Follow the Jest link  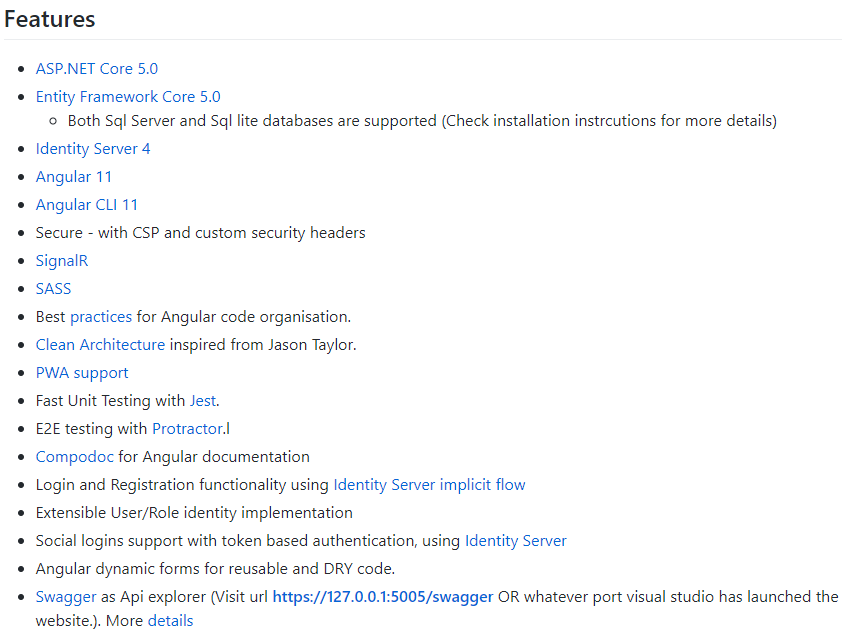pos(203,401)
